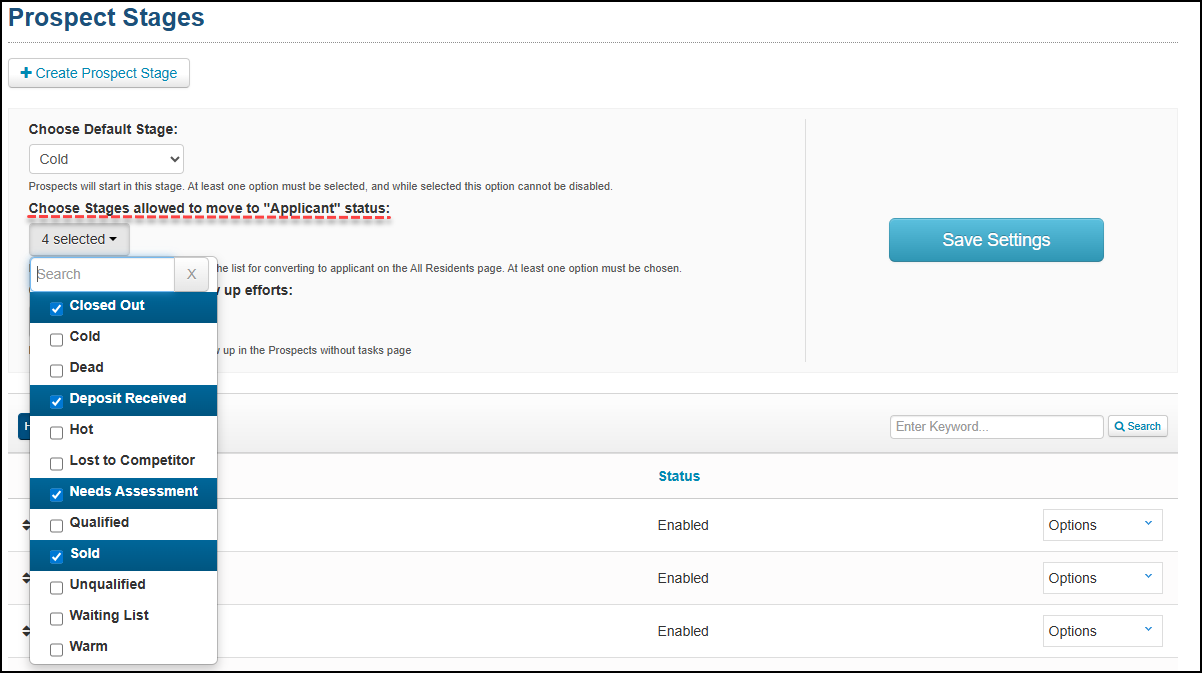Screen dimensions: 1202x673
Task: Check the Warm stage checkbox
Action: click(57, 648)
